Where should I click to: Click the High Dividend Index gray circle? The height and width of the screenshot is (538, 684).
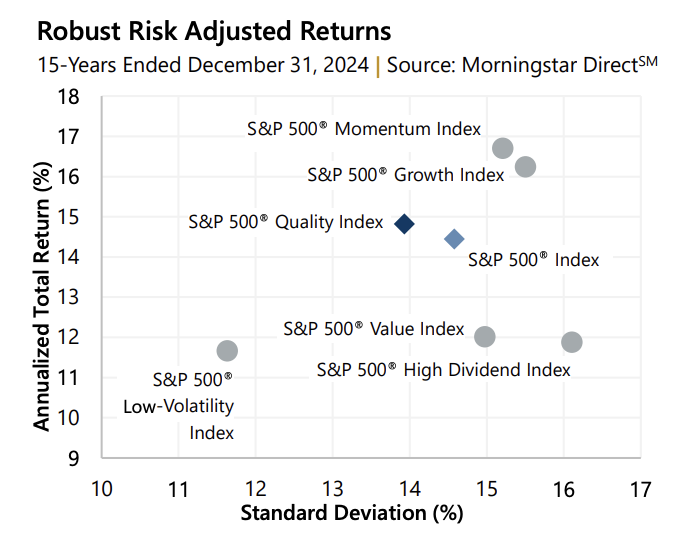pyautogui.click(x=572, y=342)
